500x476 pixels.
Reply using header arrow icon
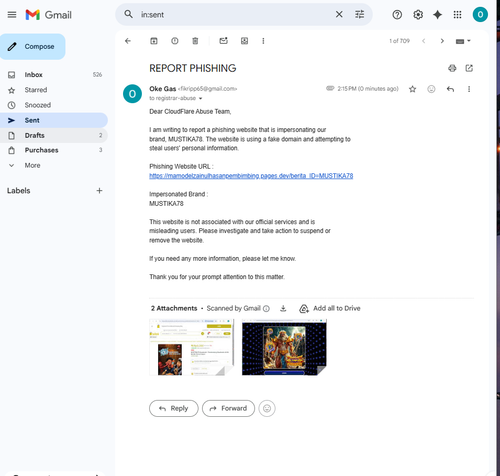point(450,89)
